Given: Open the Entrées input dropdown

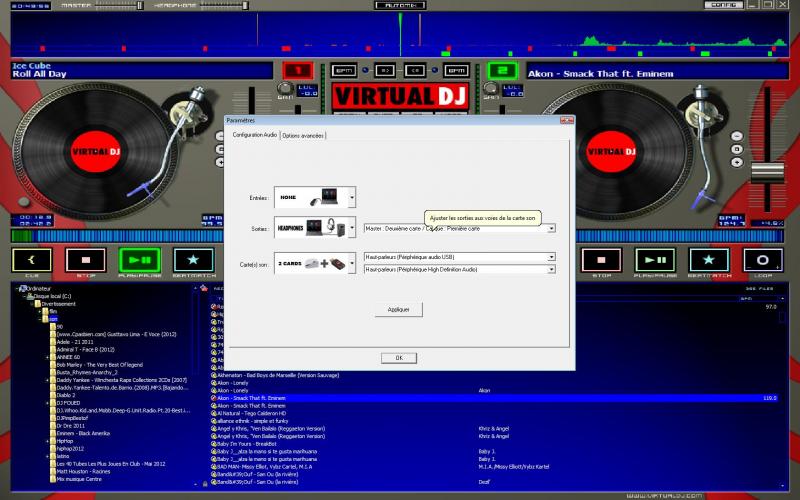Looking at the screenshot, I should [x=352, y=199].
